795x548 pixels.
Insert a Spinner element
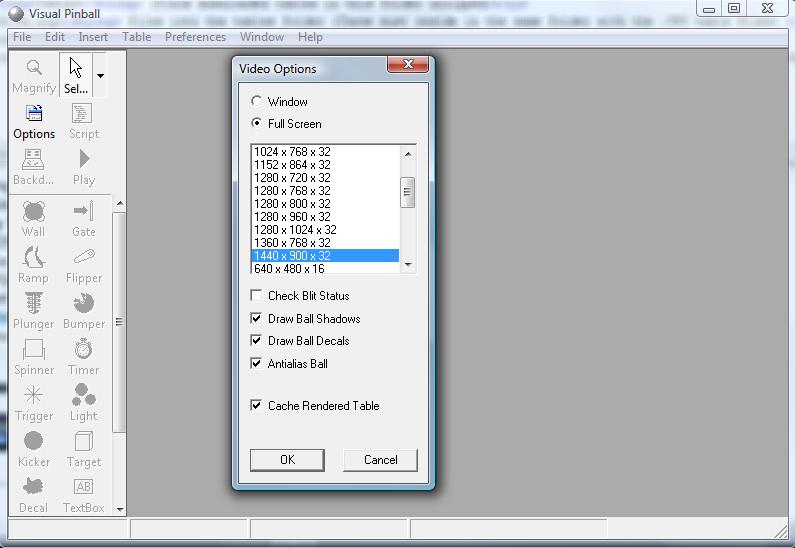(33, 357)
